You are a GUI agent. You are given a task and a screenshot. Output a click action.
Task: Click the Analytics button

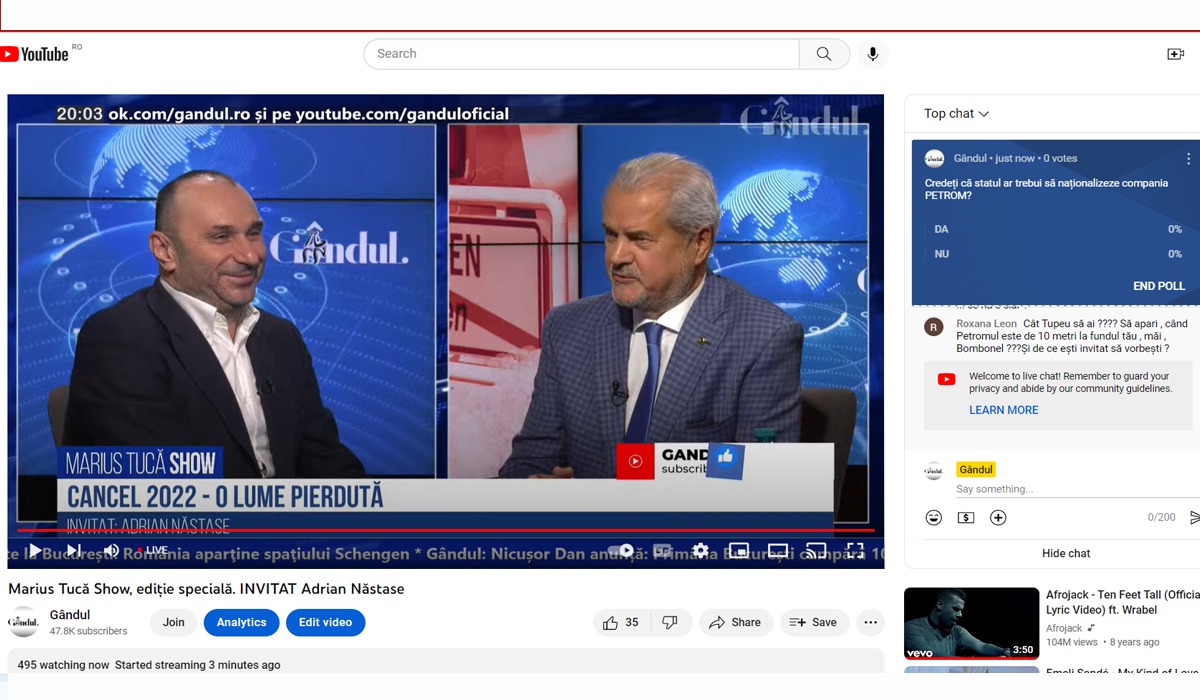(x=241, y=622)
